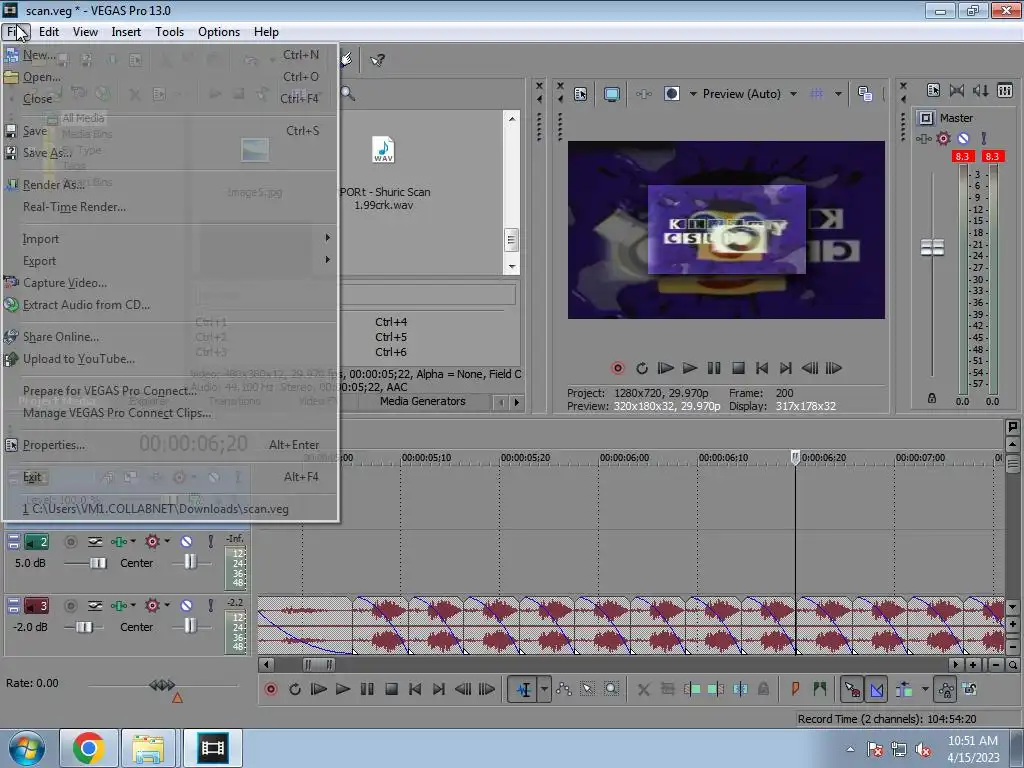Viewport: 1024px width, 768px height.
Task: Choose Open in the File menu
Action: pos(170,77)
